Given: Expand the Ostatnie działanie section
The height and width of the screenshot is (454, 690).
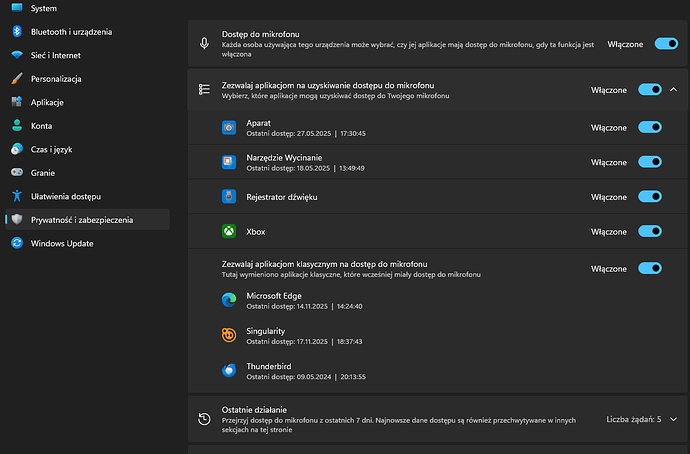Looking at the screenshot, I should point(673,419).
